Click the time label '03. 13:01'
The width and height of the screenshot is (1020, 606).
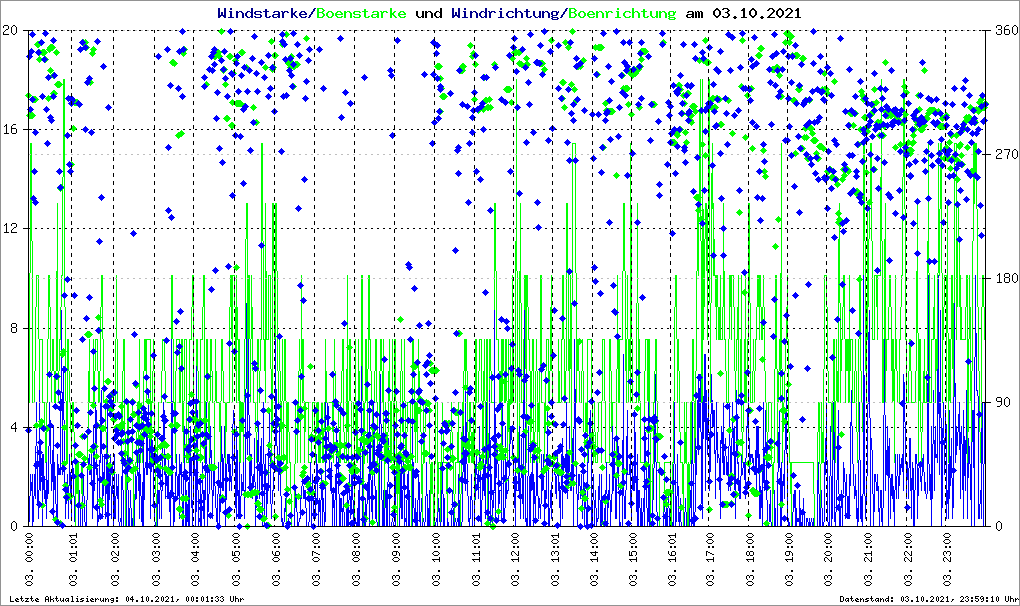[x=556, y=560]
